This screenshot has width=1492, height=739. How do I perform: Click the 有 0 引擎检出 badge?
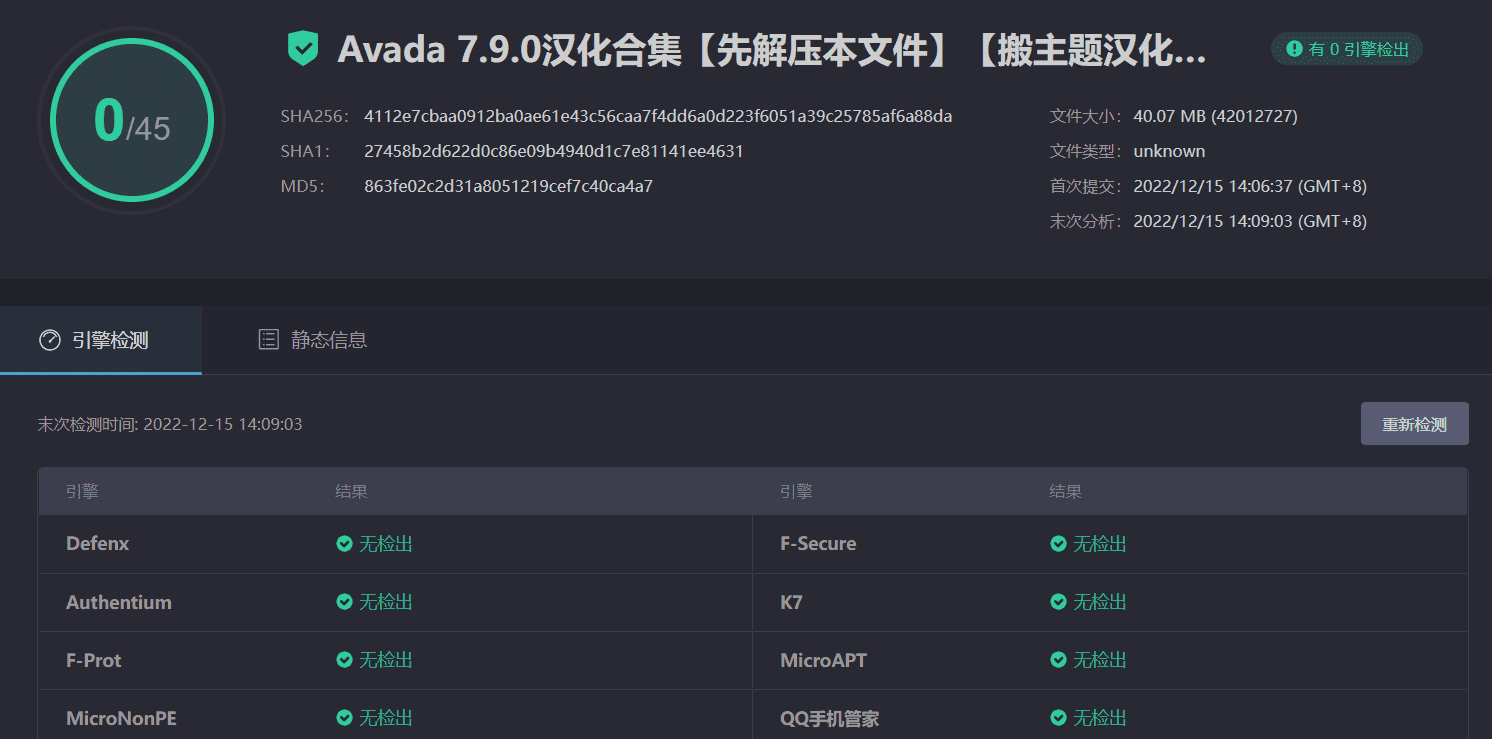[x=1346, y=48]
